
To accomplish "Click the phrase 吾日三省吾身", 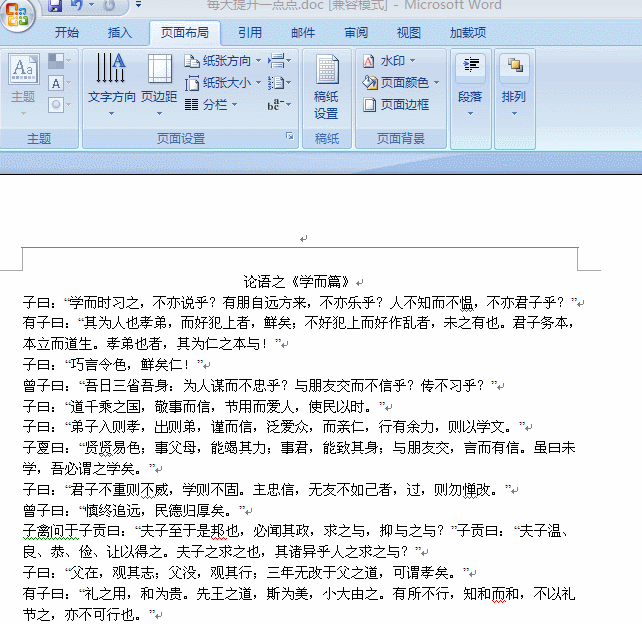I will click(x=126, y=385).
